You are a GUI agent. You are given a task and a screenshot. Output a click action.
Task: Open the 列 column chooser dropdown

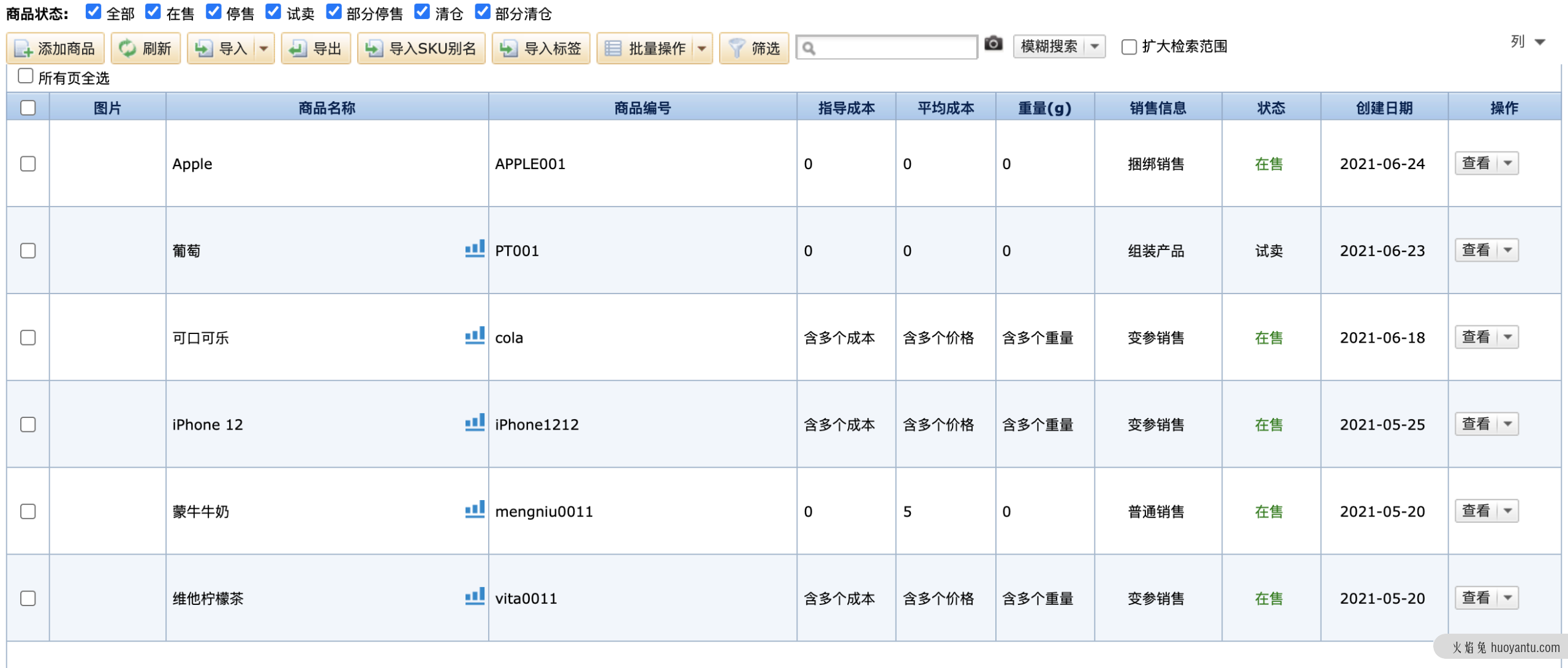pos(1528,42)
